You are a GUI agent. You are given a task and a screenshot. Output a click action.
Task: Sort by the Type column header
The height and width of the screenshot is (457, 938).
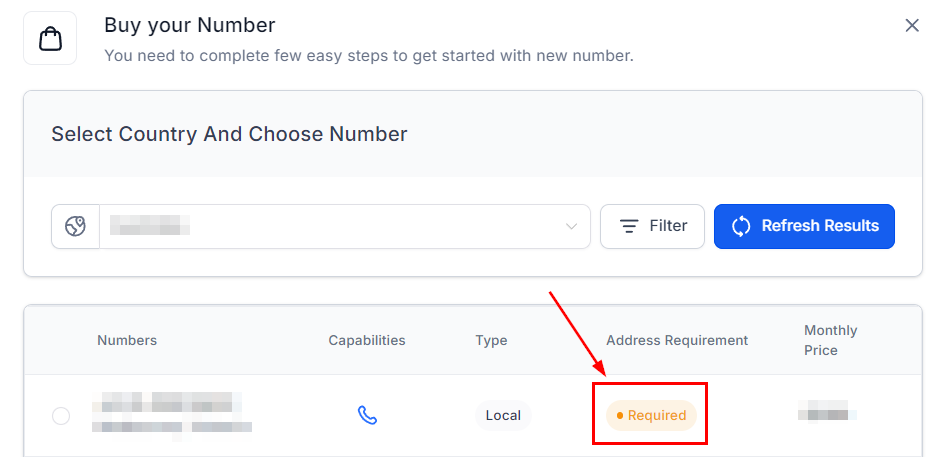(491, 340)
